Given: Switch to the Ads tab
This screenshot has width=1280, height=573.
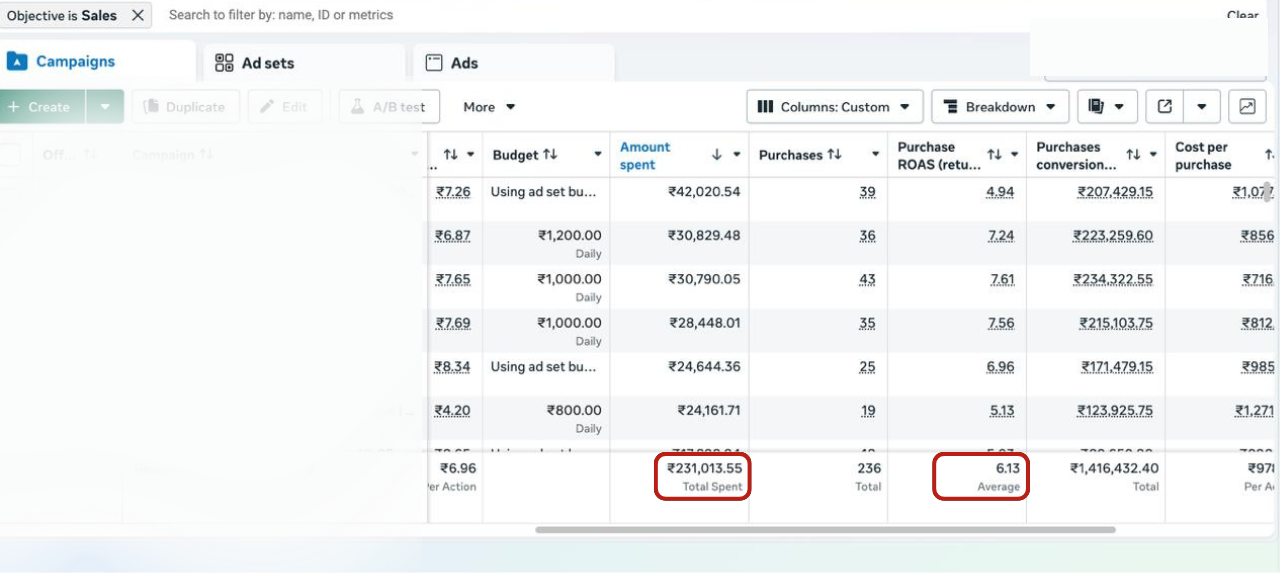Looking at the screenshot, I should 452,63.
